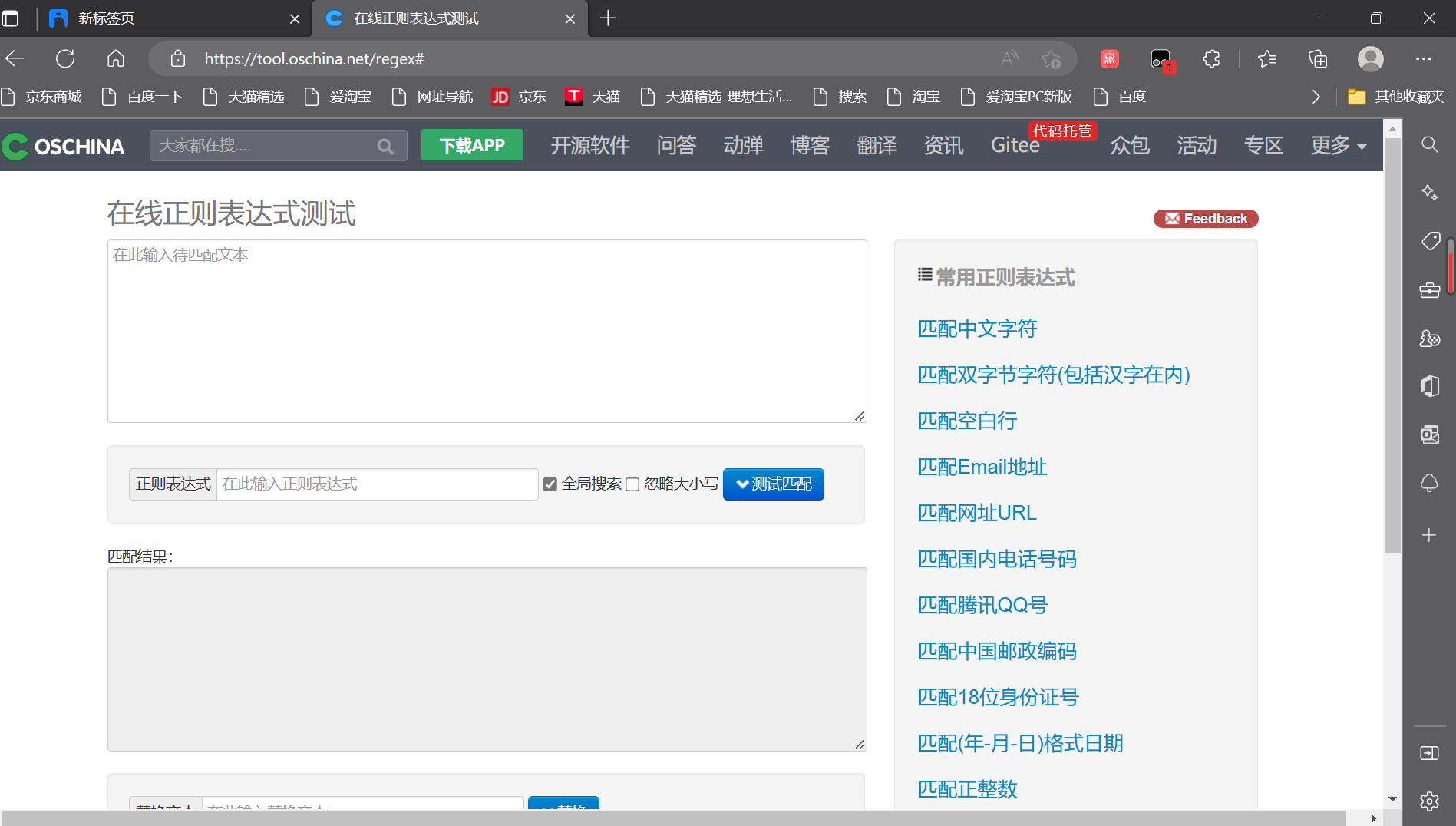This screenshot has height=826, width=1456.
Task: Open the Gitee menu item
Action: point(1015,145)
